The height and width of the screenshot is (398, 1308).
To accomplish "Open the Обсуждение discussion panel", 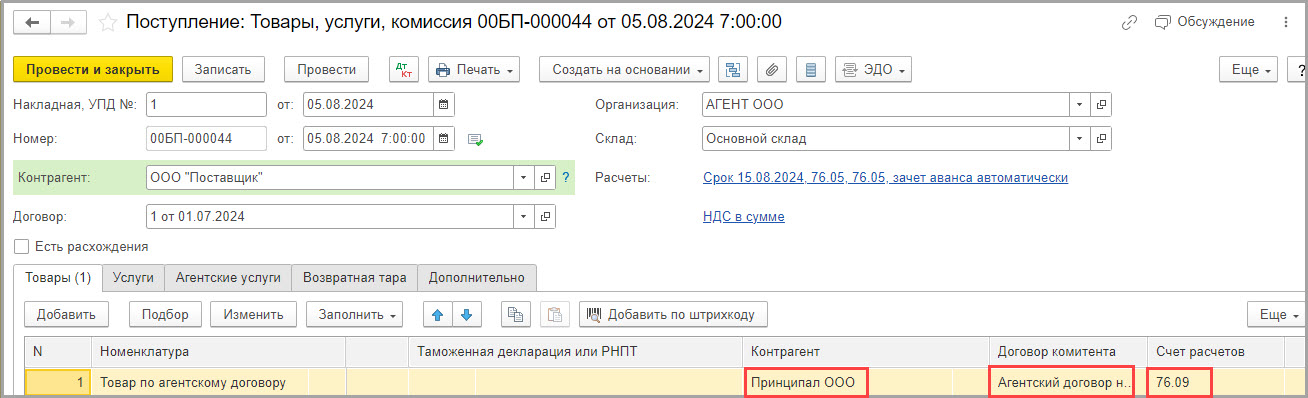I will 1204,21.
